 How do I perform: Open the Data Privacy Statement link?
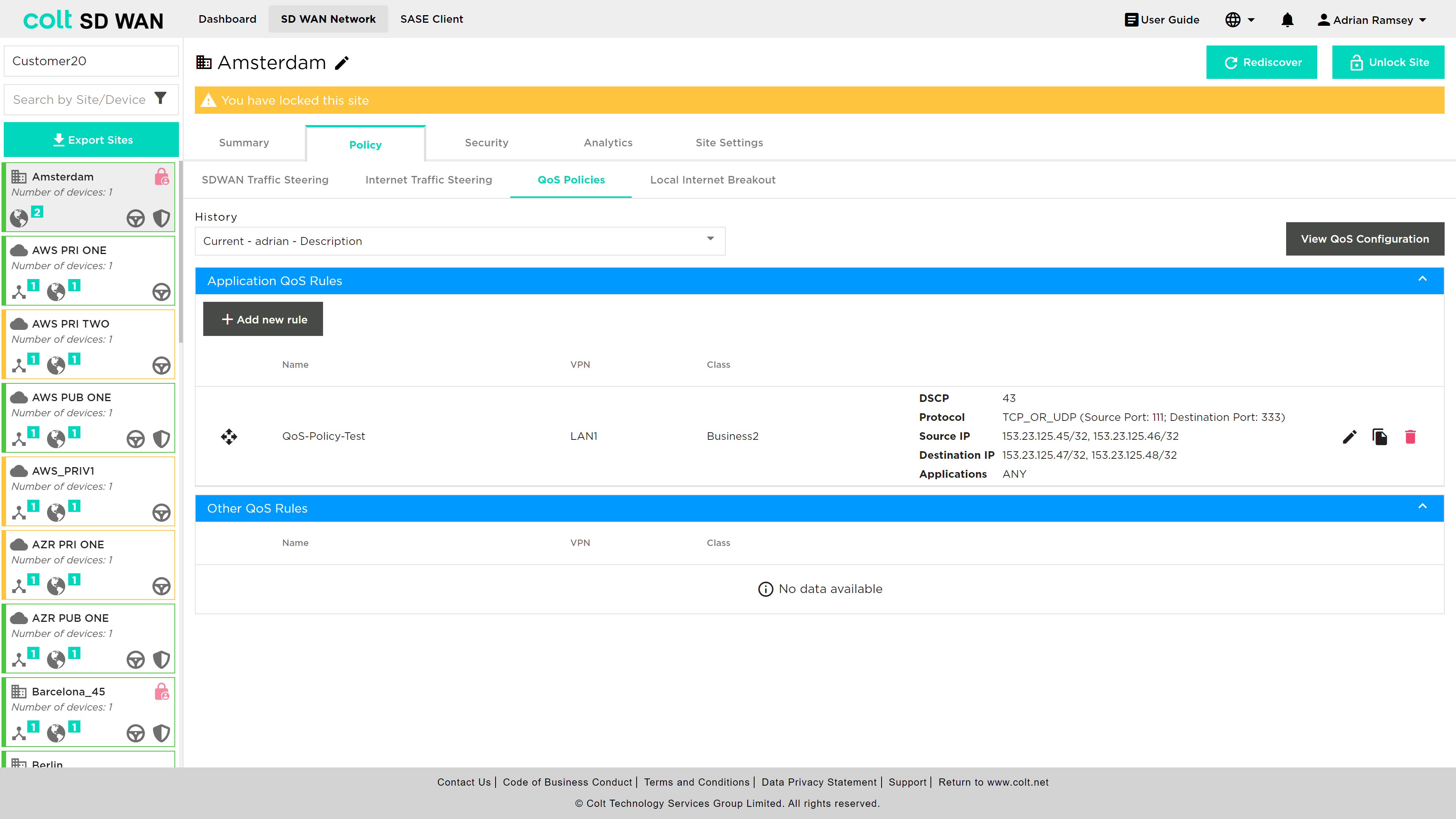[819, 782]
